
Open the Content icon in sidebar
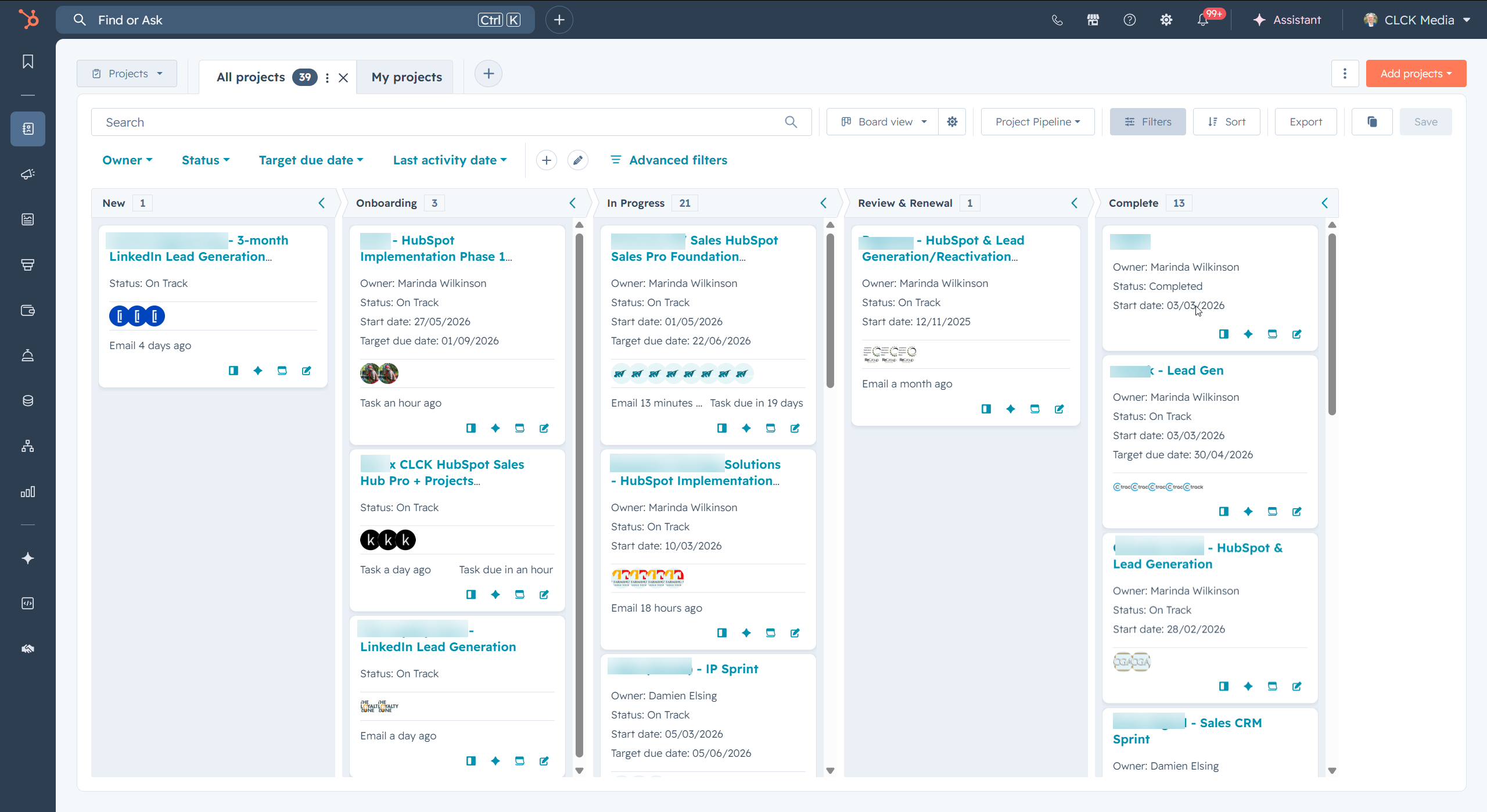[x=28, y=220]
